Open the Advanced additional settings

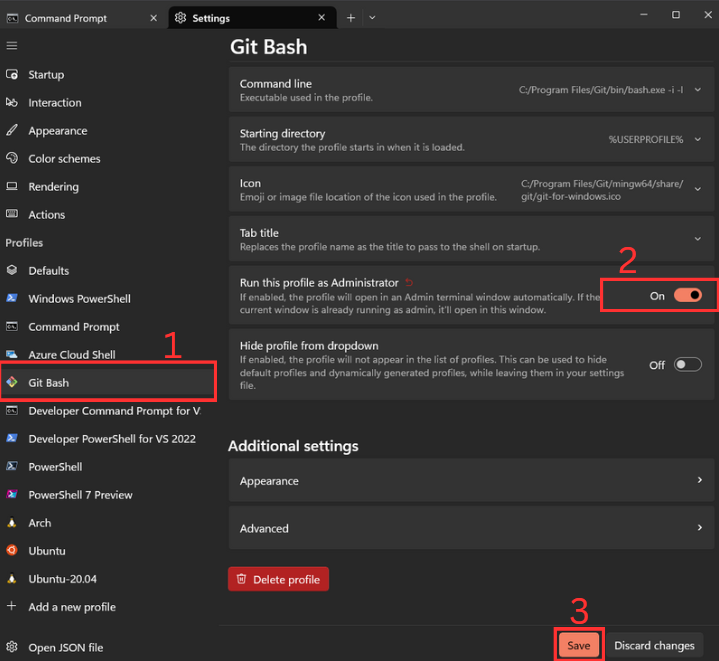(471, 528)
